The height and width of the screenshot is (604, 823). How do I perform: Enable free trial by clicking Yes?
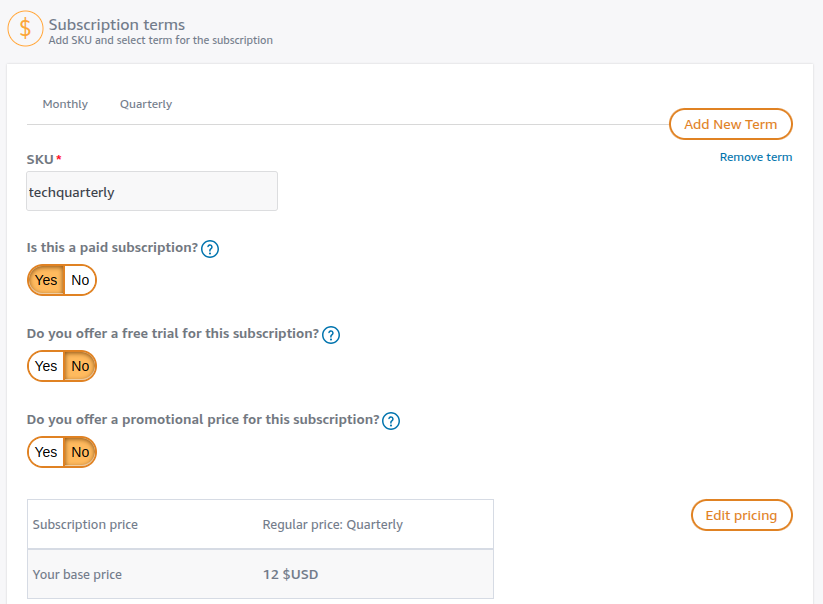(45, 366)
